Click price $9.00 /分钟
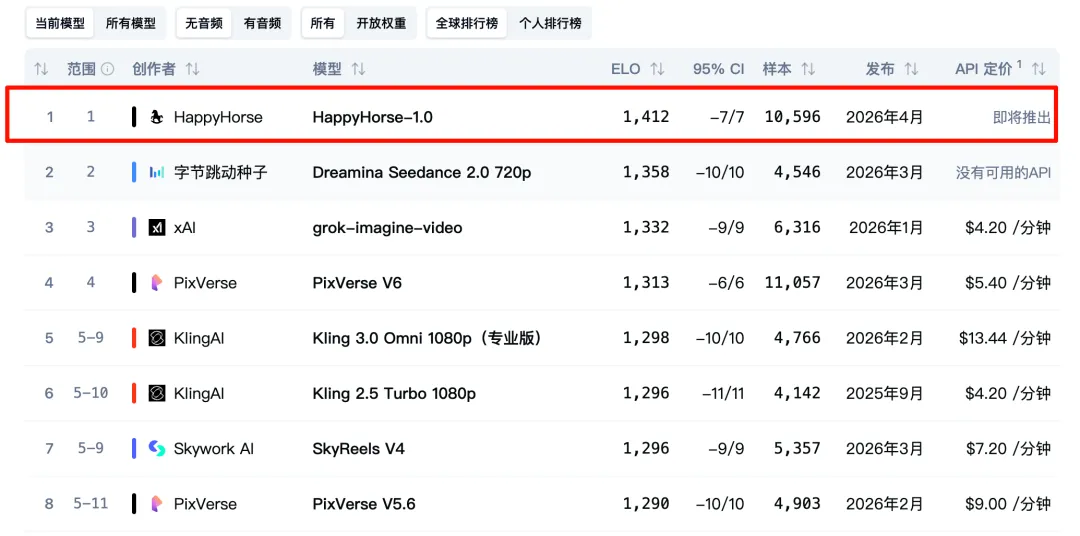Viewport: 1080px width, 536px height. point(1008,504)
